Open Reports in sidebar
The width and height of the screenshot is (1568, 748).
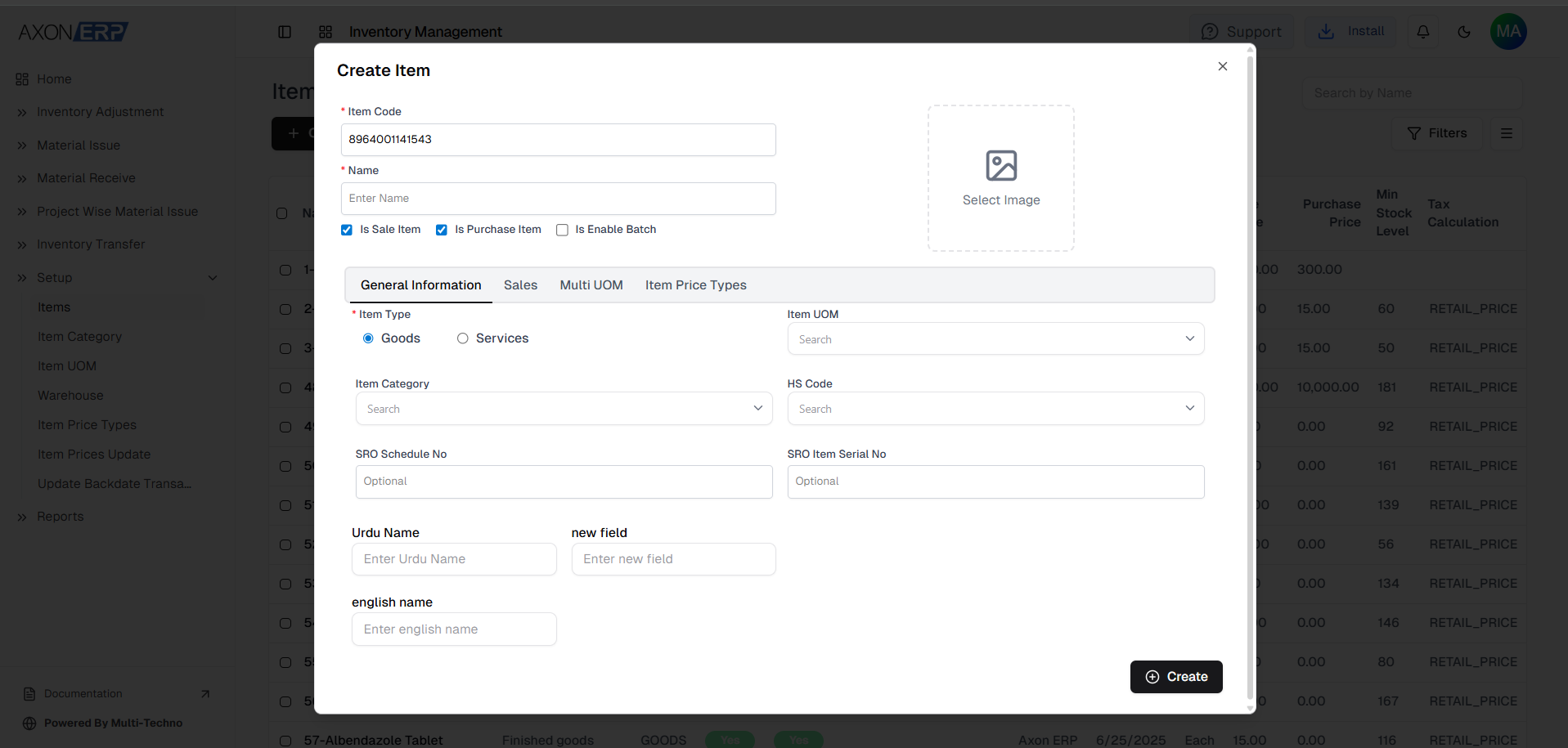(x=60, y=517)
